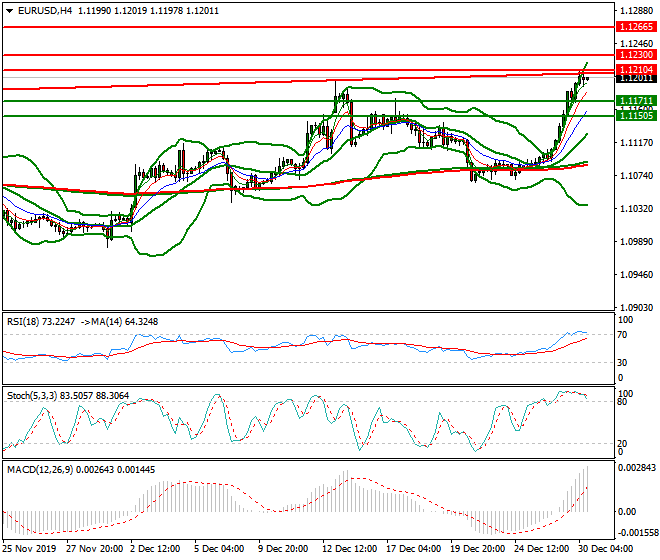Image resolution: width=660 pixels, height=560 pixels.
Task: Select the RSI scale level 70
Action: click(623, 335)
